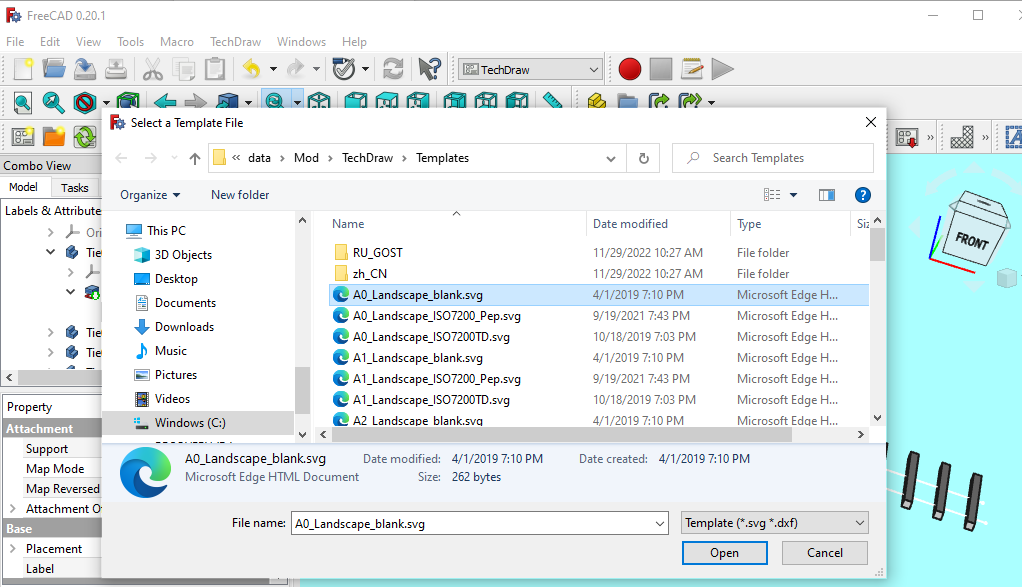Open the TechDraw workbench selector dropdown

click(x=530, y=69)
